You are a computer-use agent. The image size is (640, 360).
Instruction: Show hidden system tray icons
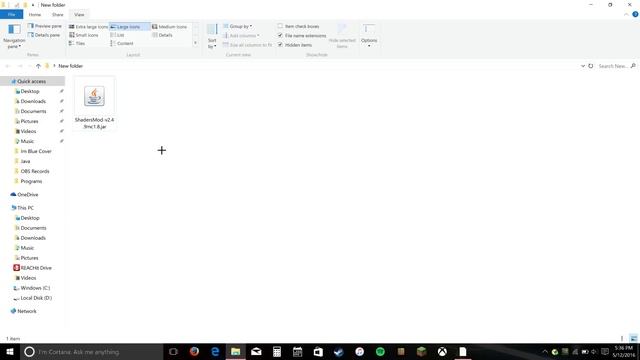click(545, 351)
